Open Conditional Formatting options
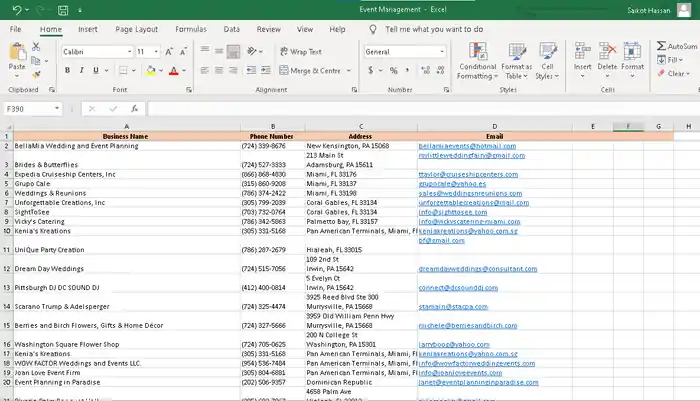The height and width of the screenshot is (401, 700). point(477,61)
